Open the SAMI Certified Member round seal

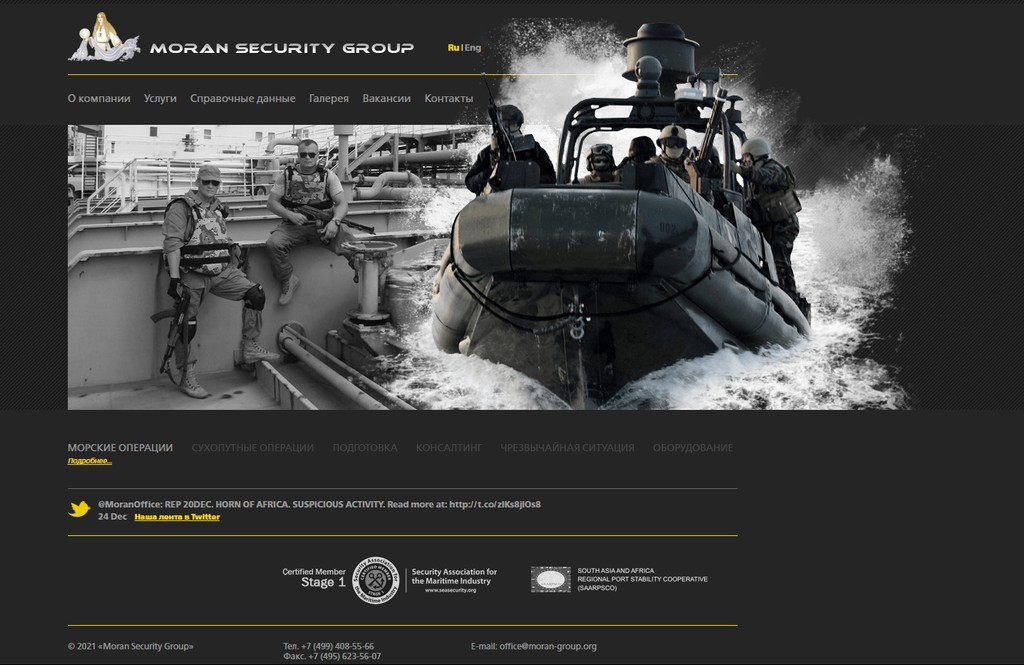pyautogui.click(x=376, y=580)
